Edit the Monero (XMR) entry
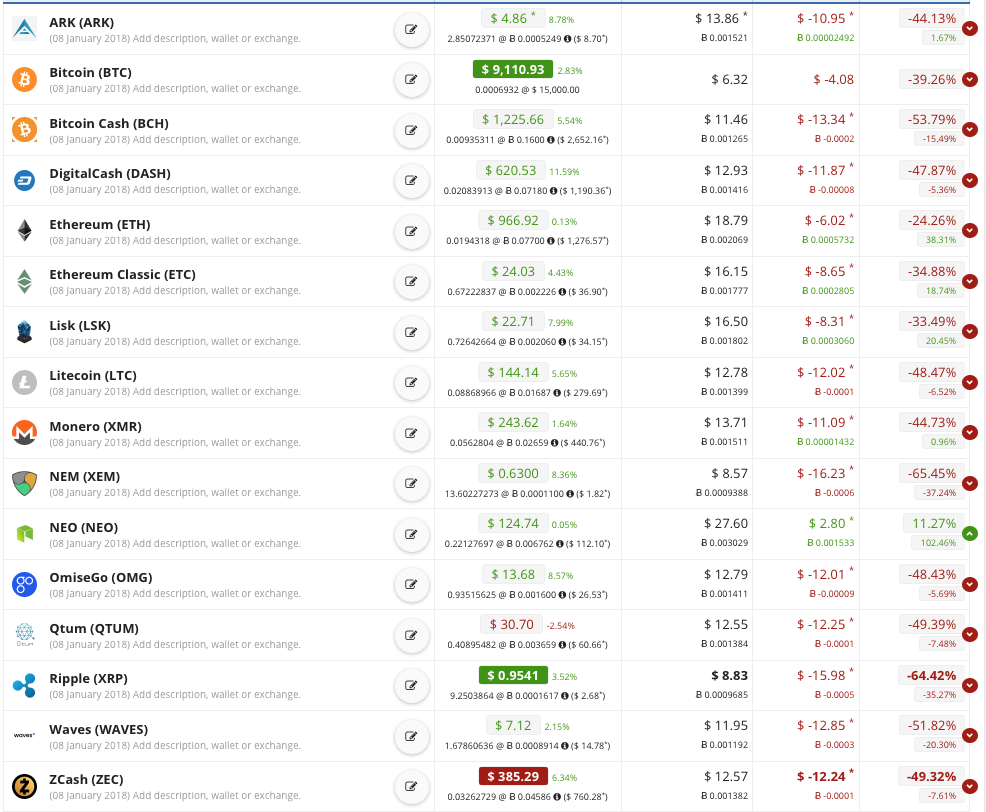986x812 pixels. (411, 433)
